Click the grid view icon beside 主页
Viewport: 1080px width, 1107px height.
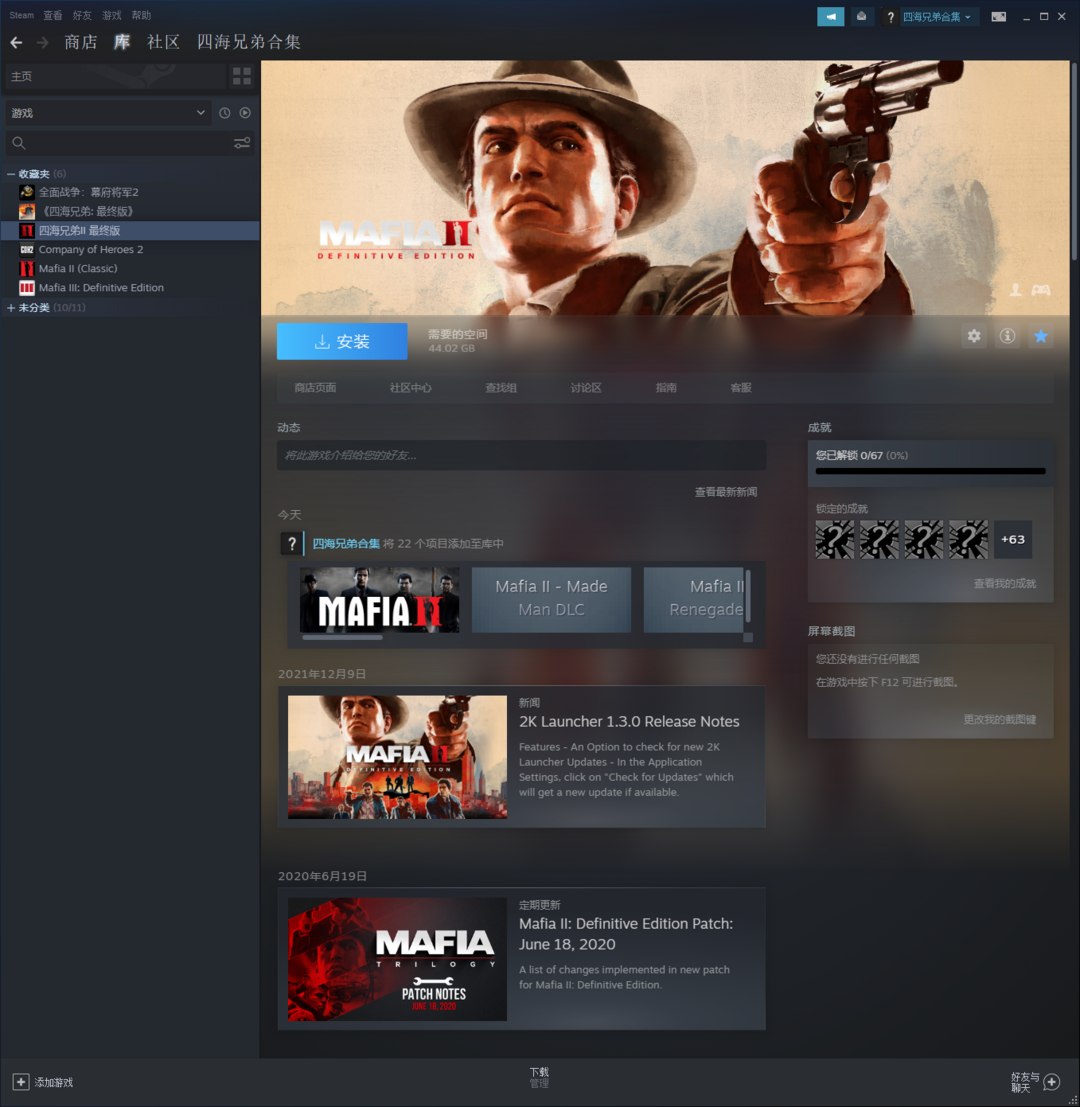242,76
